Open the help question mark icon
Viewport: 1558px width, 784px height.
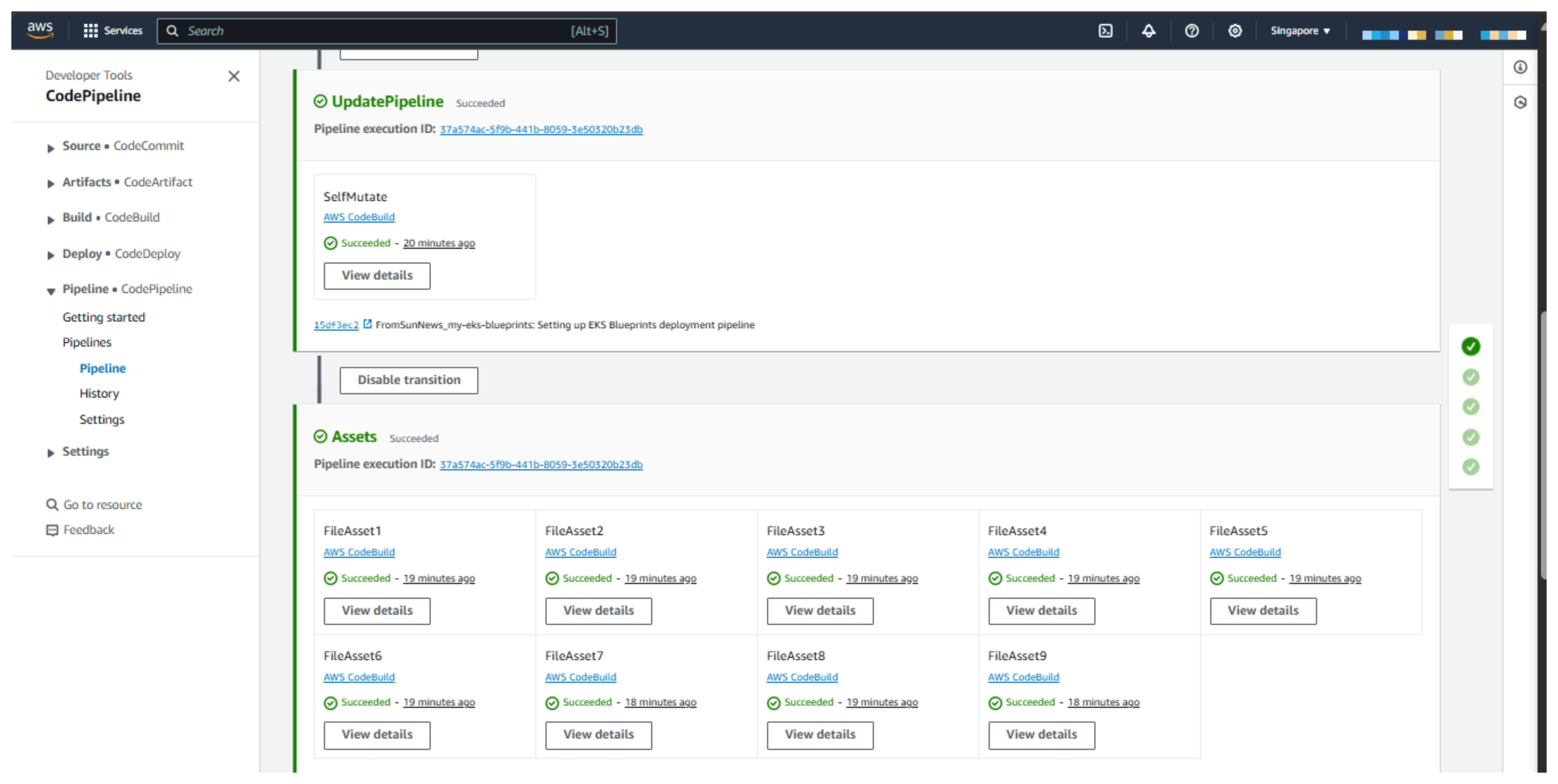pos(1192,31)
